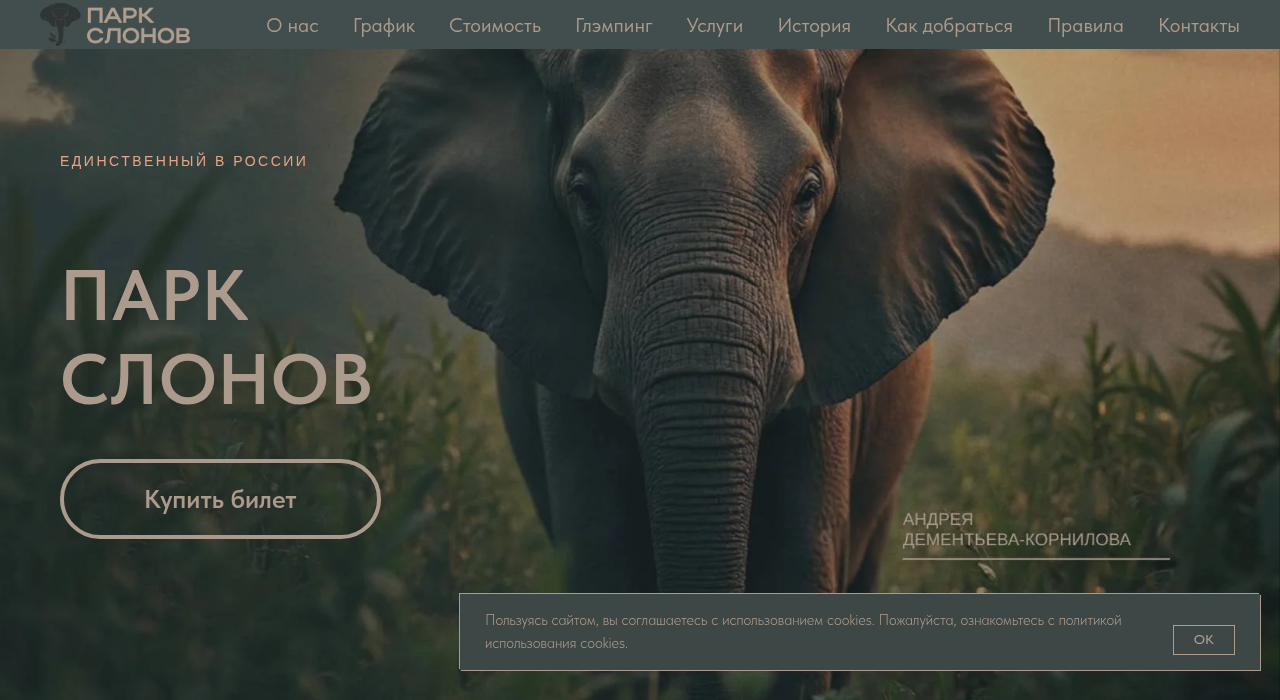Click the Парк Слонов elephant logo

pos(115,24)
